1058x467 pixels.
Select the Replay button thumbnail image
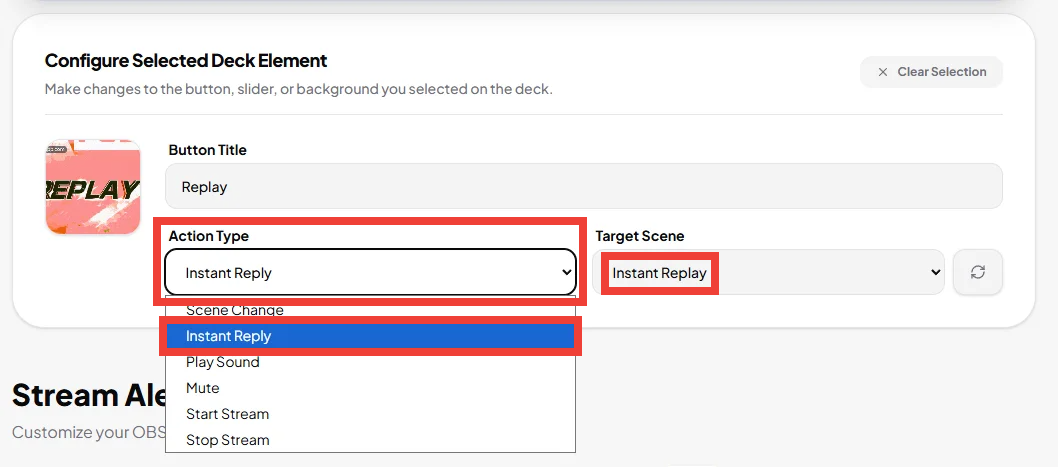93,187
